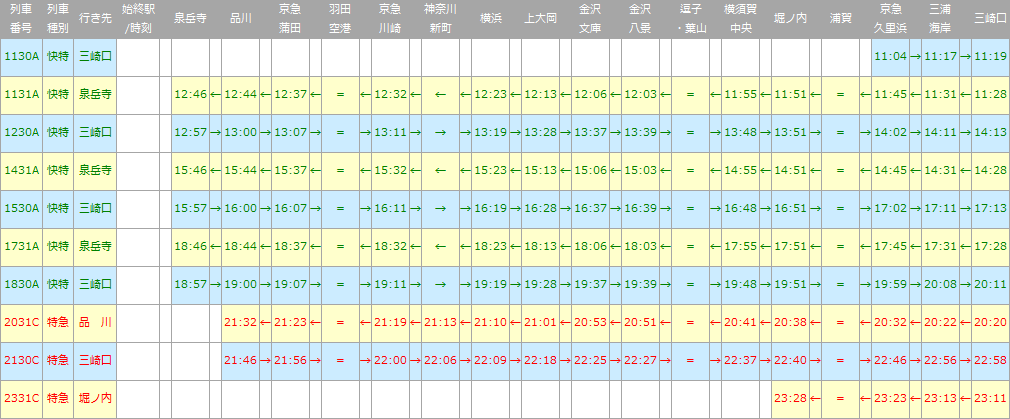The width and height of the screenshot is (1010, 419).
Task: Click the 14:55 横須賀中央 time of 1431A
Action: [739, 170]
